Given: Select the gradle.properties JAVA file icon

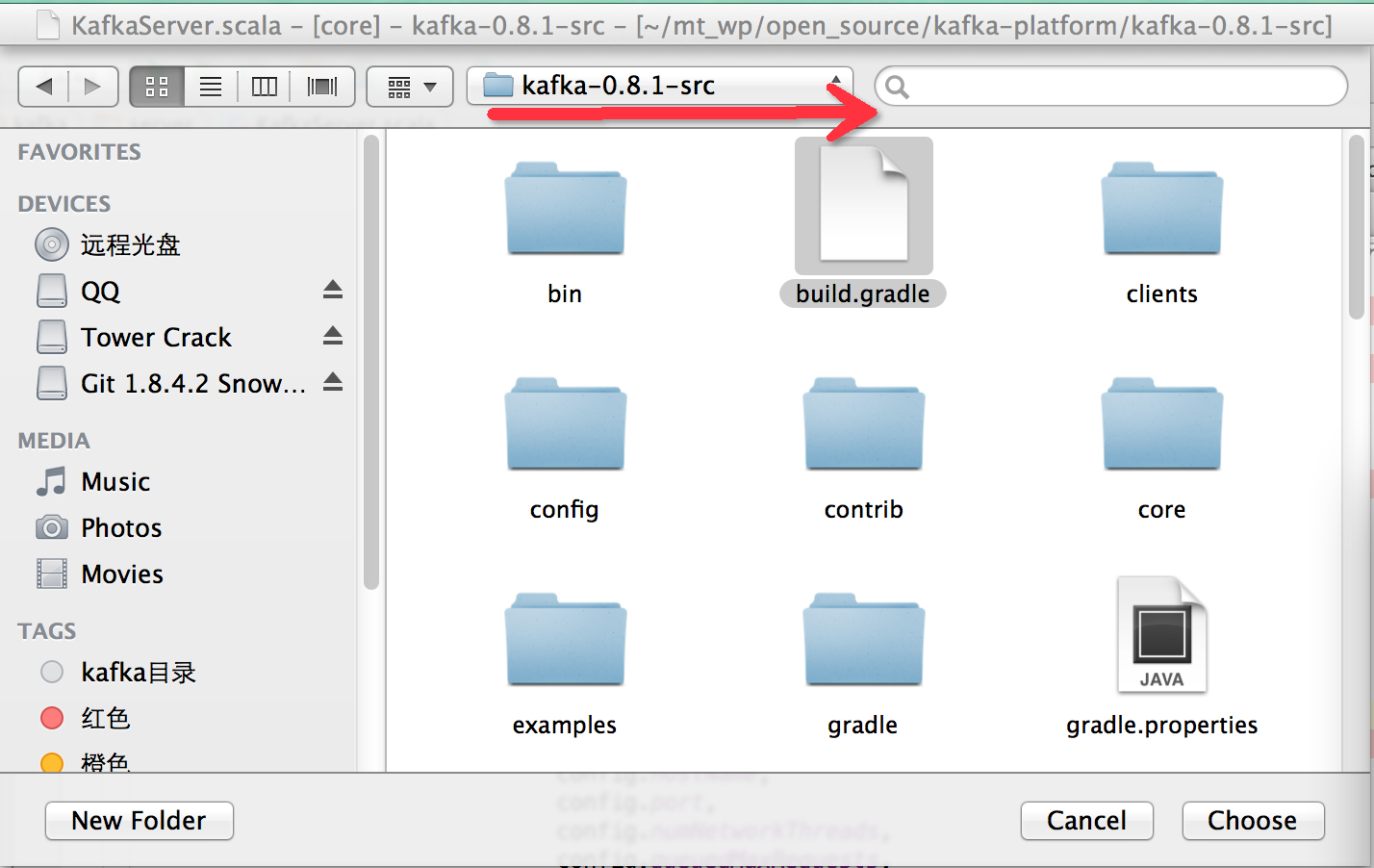Looking at the screenshot, I should 1161,635.
